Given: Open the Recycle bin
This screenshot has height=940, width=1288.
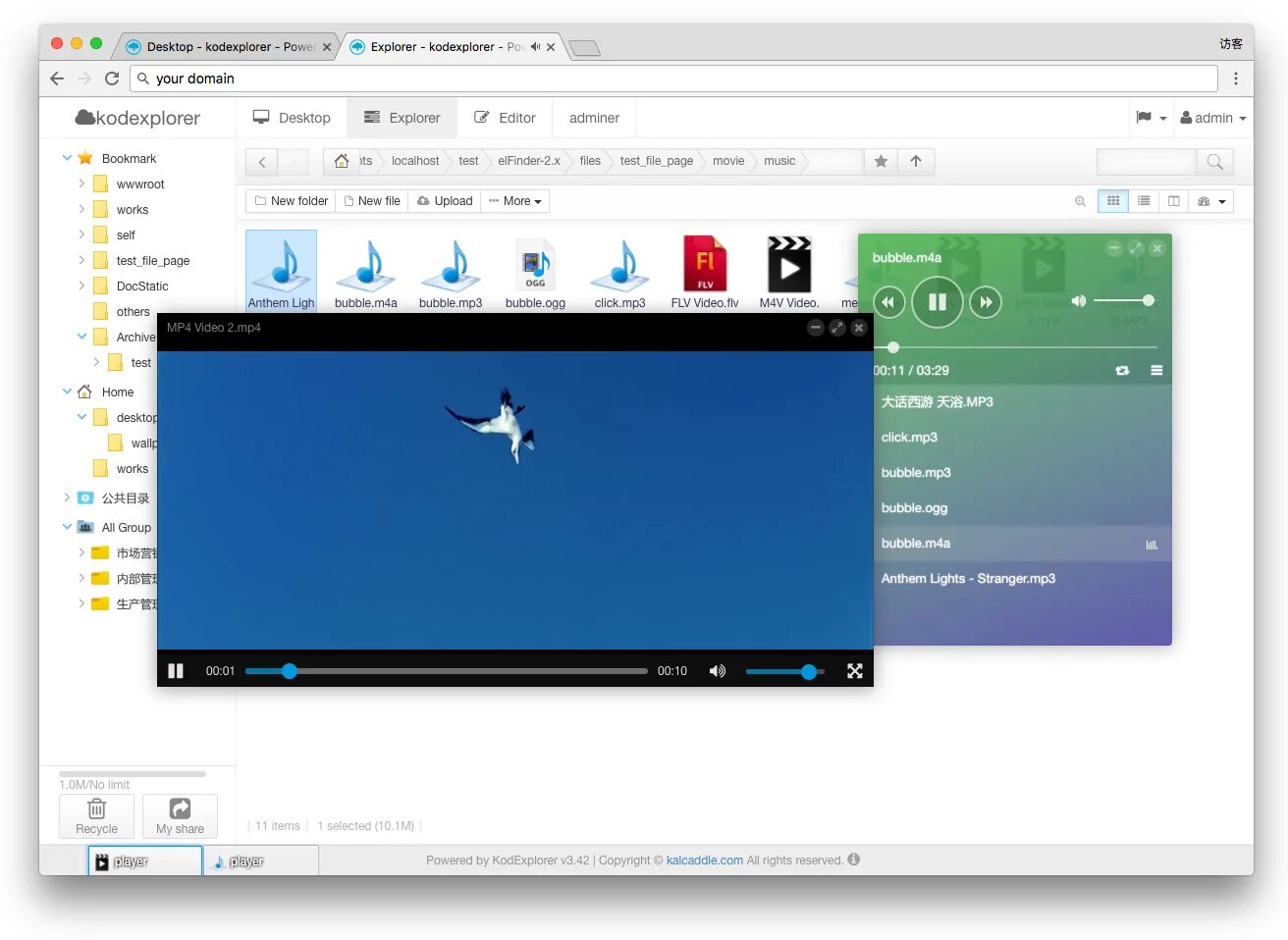Looking at the screenshot, I should (96, 815).
